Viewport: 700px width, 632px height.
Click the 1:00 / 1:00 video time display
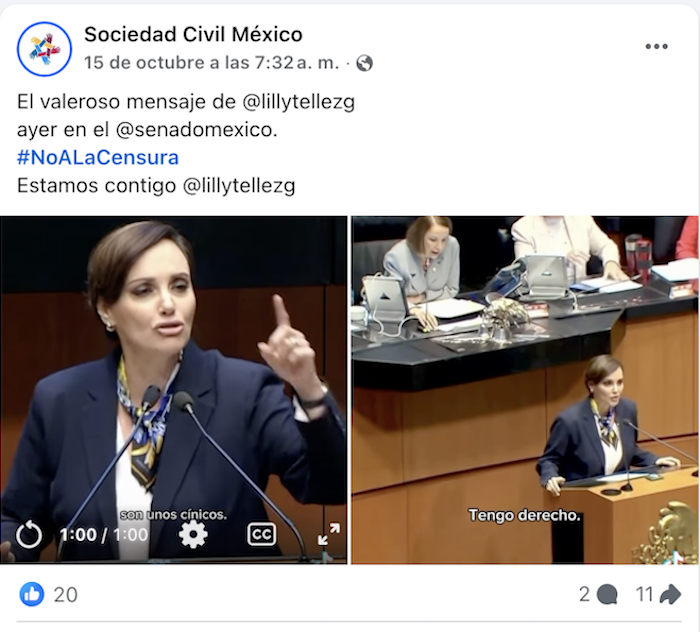click(104, 535)
